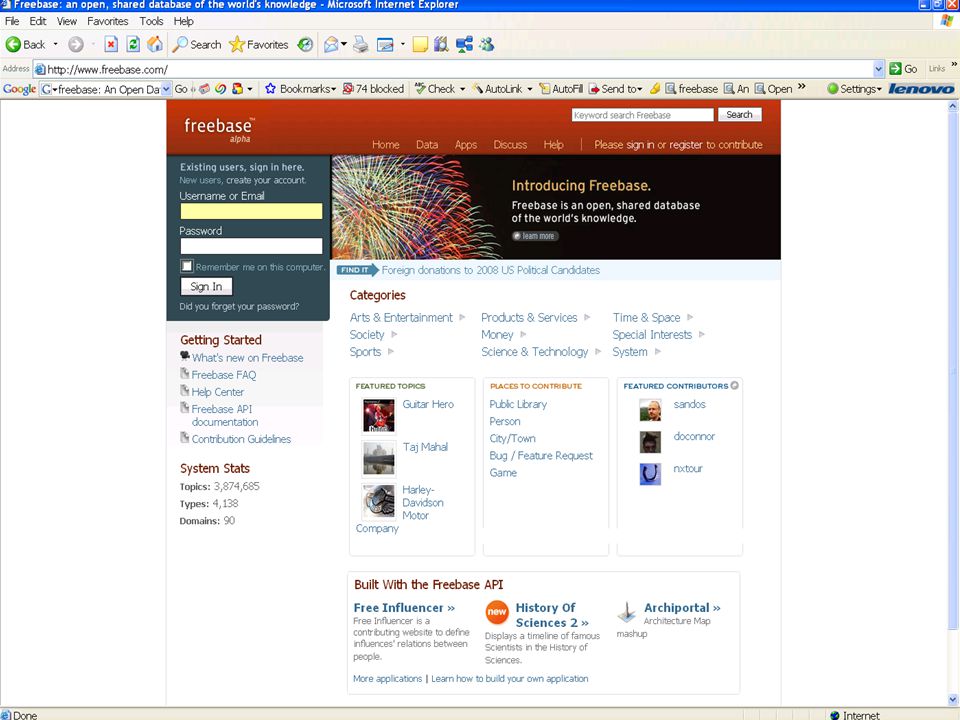Open the Public Library contribute link

[518, 404]
